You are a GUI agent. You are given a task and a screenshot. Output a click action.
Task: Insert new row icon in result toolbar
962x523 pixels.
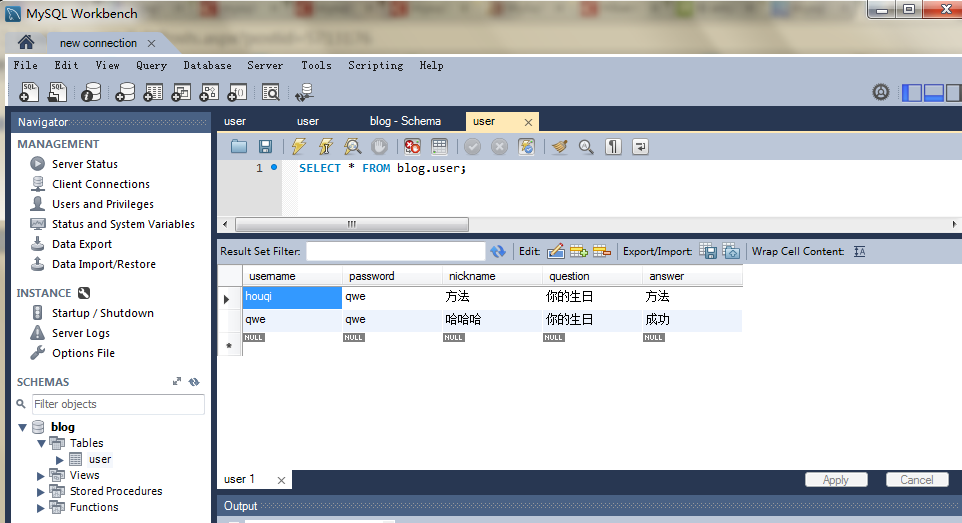click(x=579, y=251)
